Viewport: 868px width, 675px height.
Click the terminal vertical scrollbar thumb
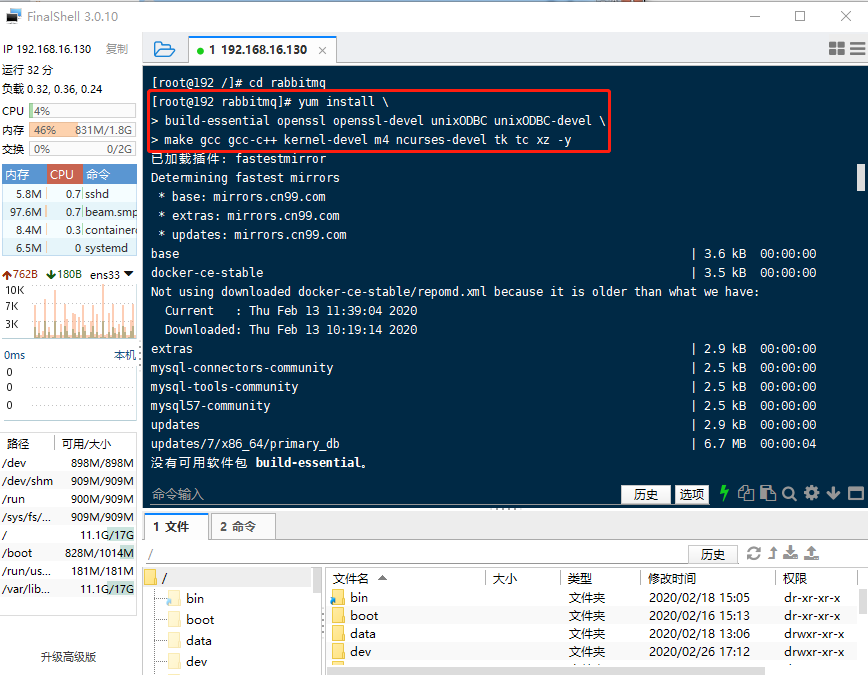(861, 177)
